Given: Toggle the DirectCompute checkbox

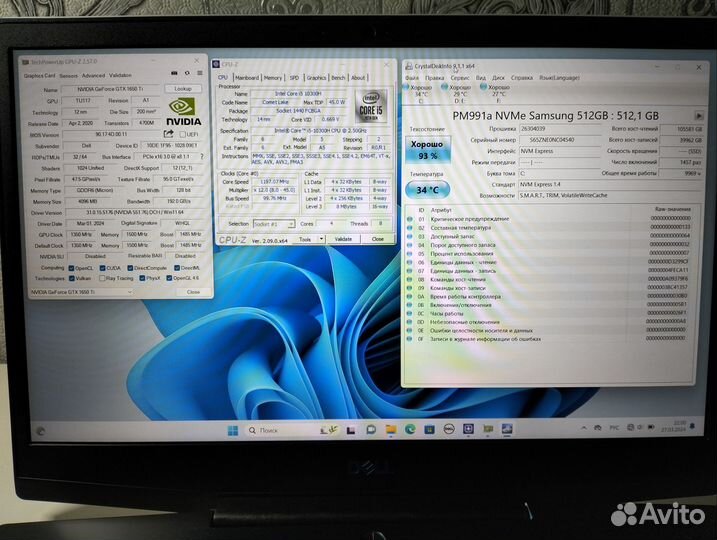Looking at the screenshot, I should pos(130,268).
